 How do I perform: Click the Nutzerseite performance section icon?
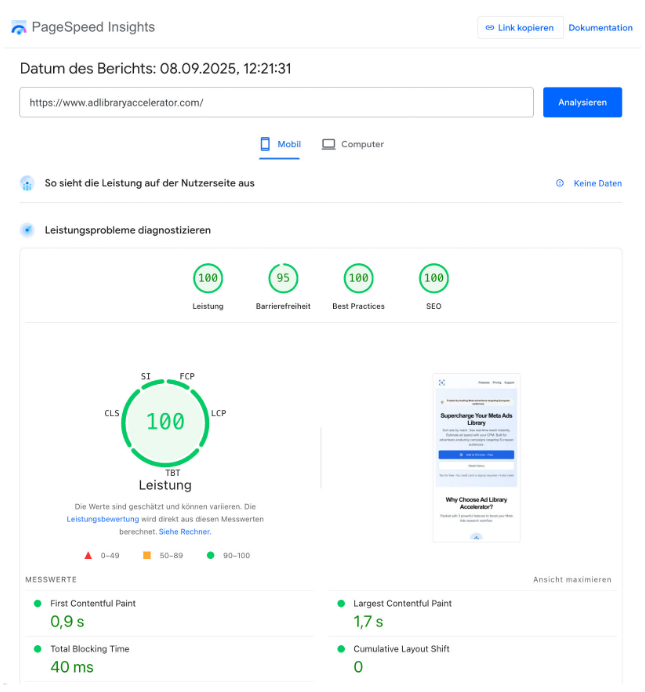27,183
